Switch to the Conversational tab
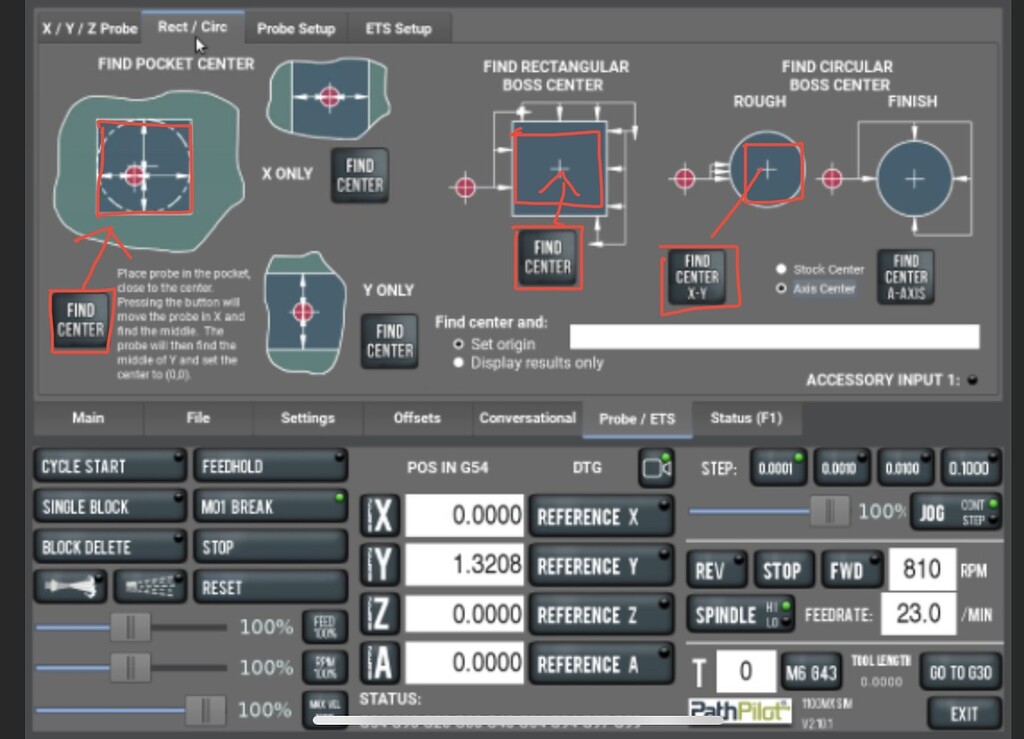The width and height of the screenshot is (1024, 739). tap(527, 418)
